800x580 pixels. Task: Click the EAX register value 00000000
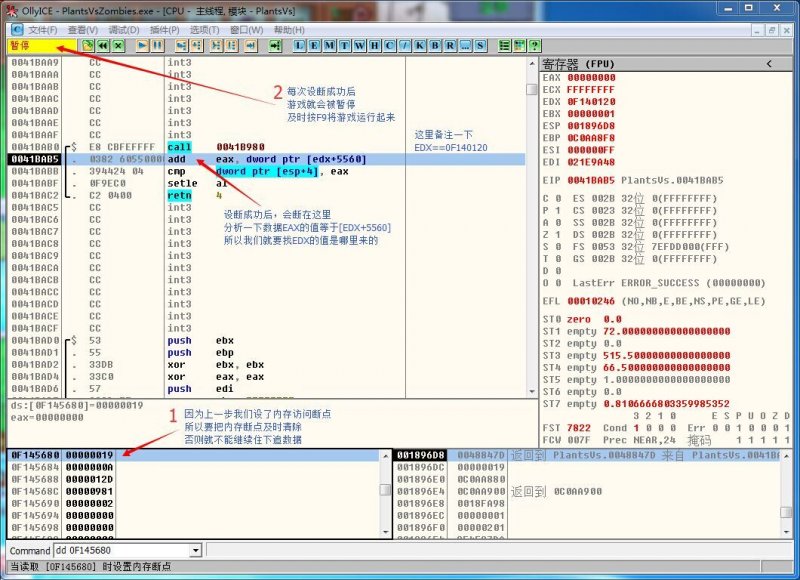(x=591, y=78)
